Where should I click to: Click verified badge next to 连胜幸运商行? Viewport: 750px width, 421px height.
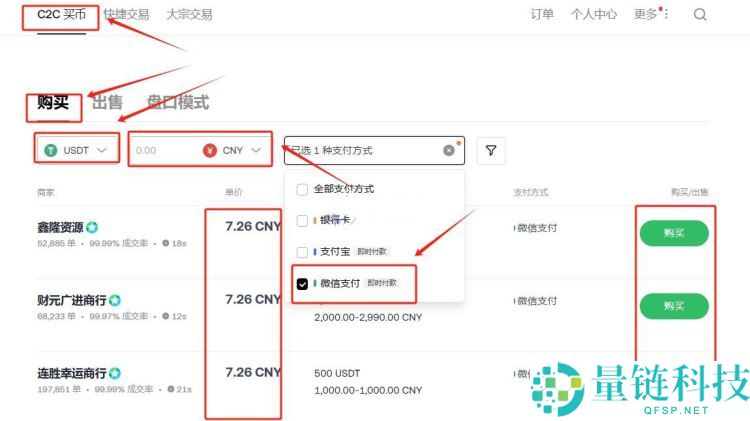pyautogui.click(x=115, y=373)
